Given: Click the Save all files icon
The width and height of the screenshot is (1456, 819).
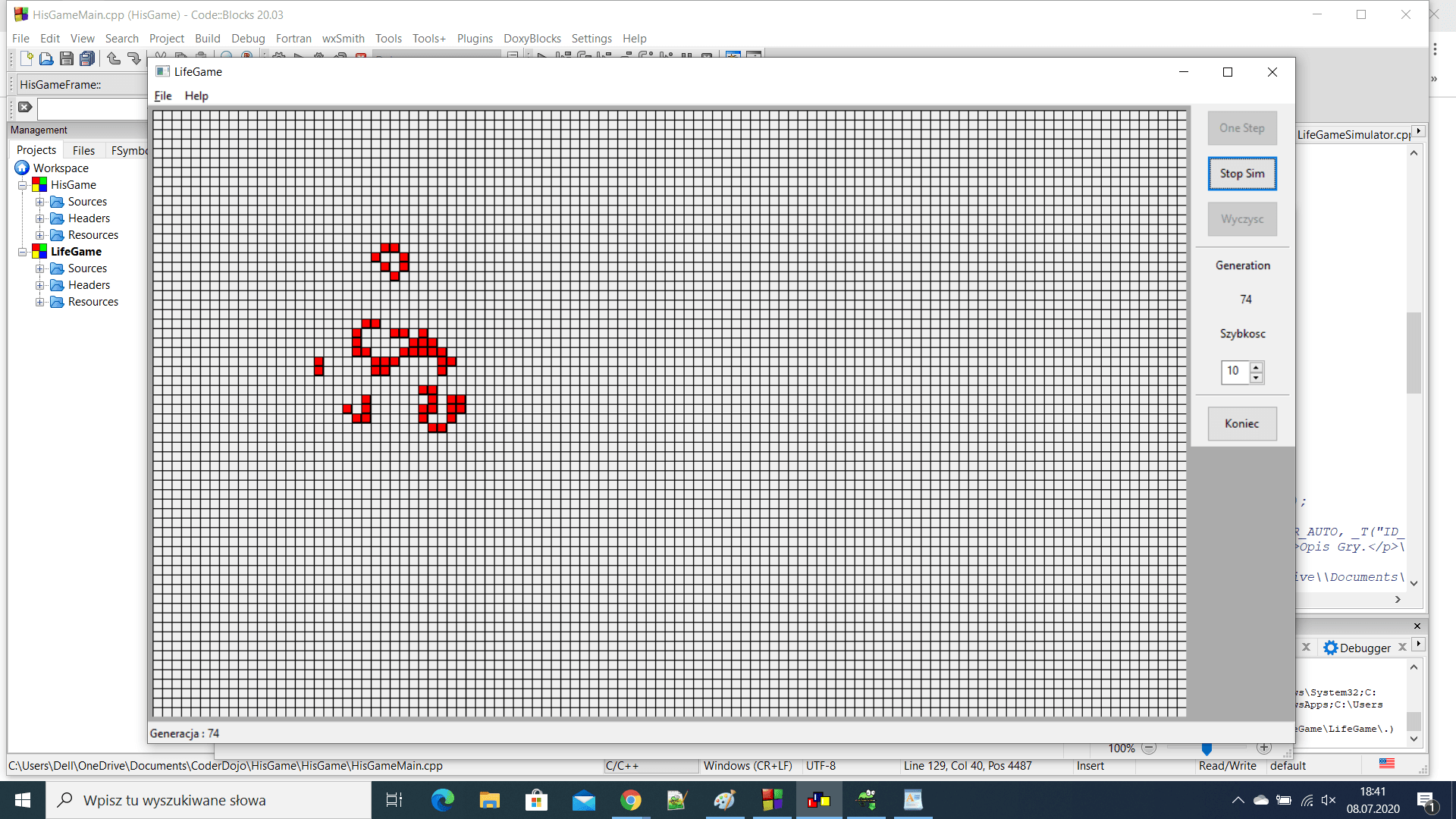Looking at the screenshot, I should pyautogui.click(x=88, y=58).
